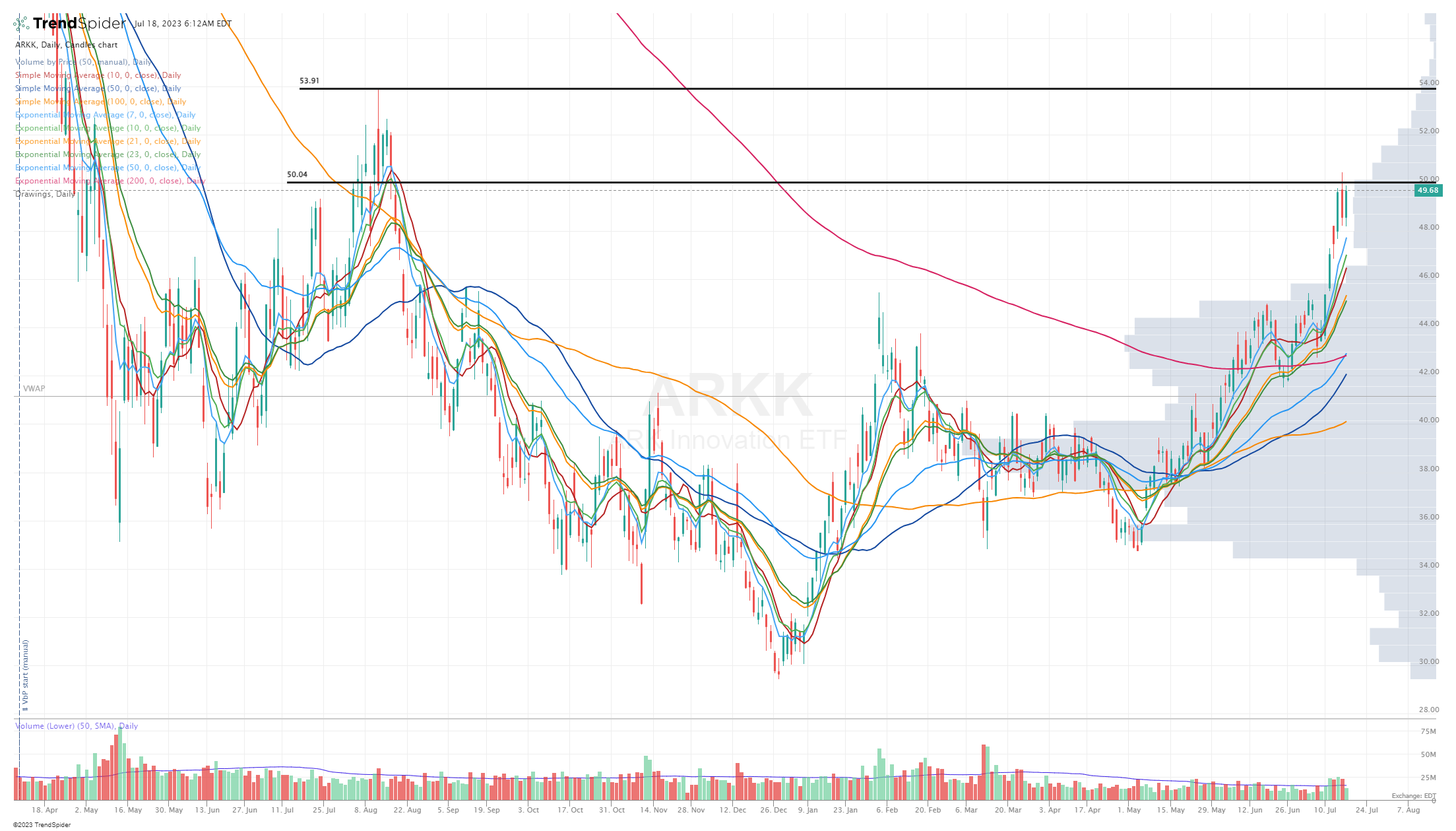Click the 75M volume axis label

click(x=1428, y=732)
